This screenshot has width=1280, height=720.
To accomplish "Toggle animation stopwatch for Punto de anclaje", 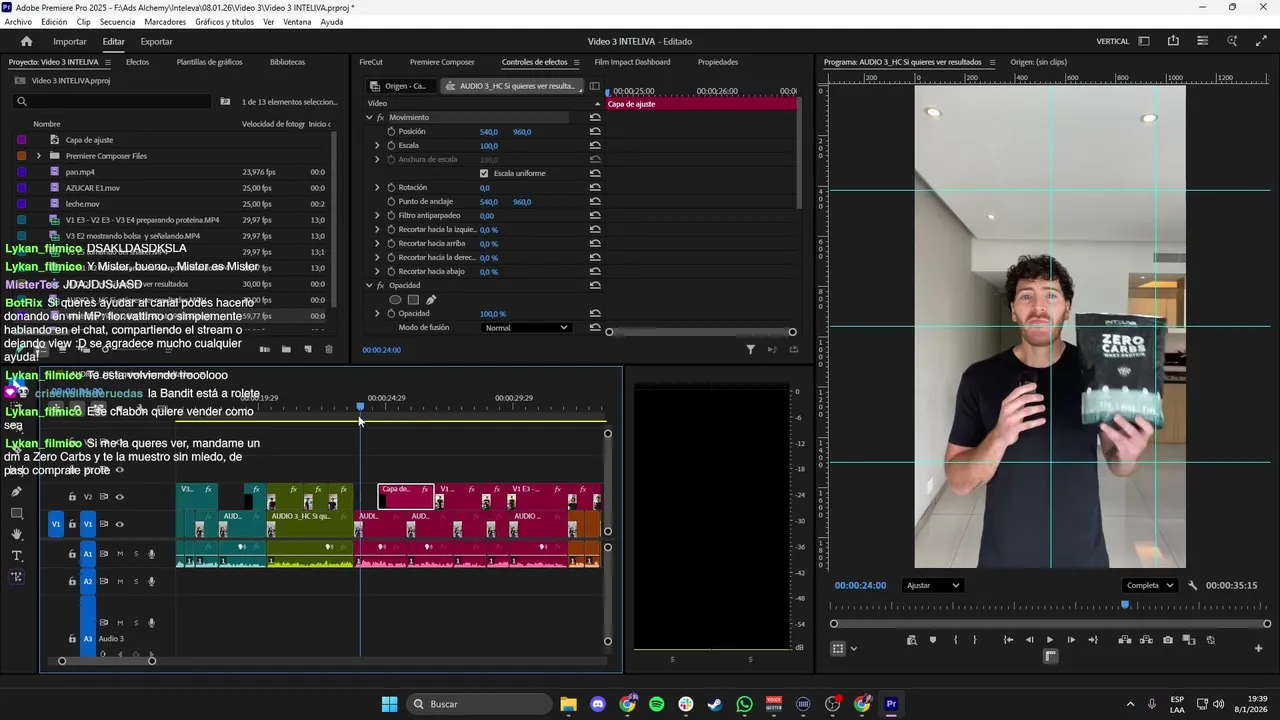I will point(391,201).
